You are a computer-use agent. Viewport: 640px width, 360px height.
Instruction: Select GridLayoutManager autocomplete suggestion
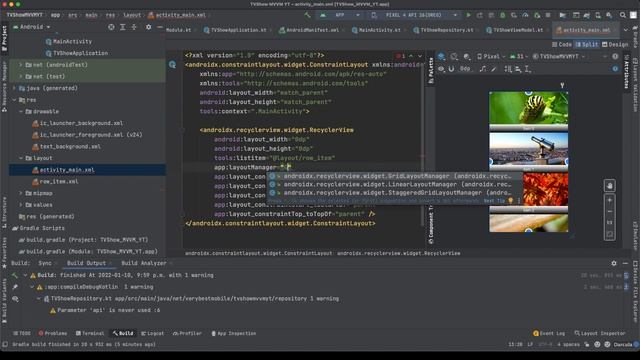395,176
